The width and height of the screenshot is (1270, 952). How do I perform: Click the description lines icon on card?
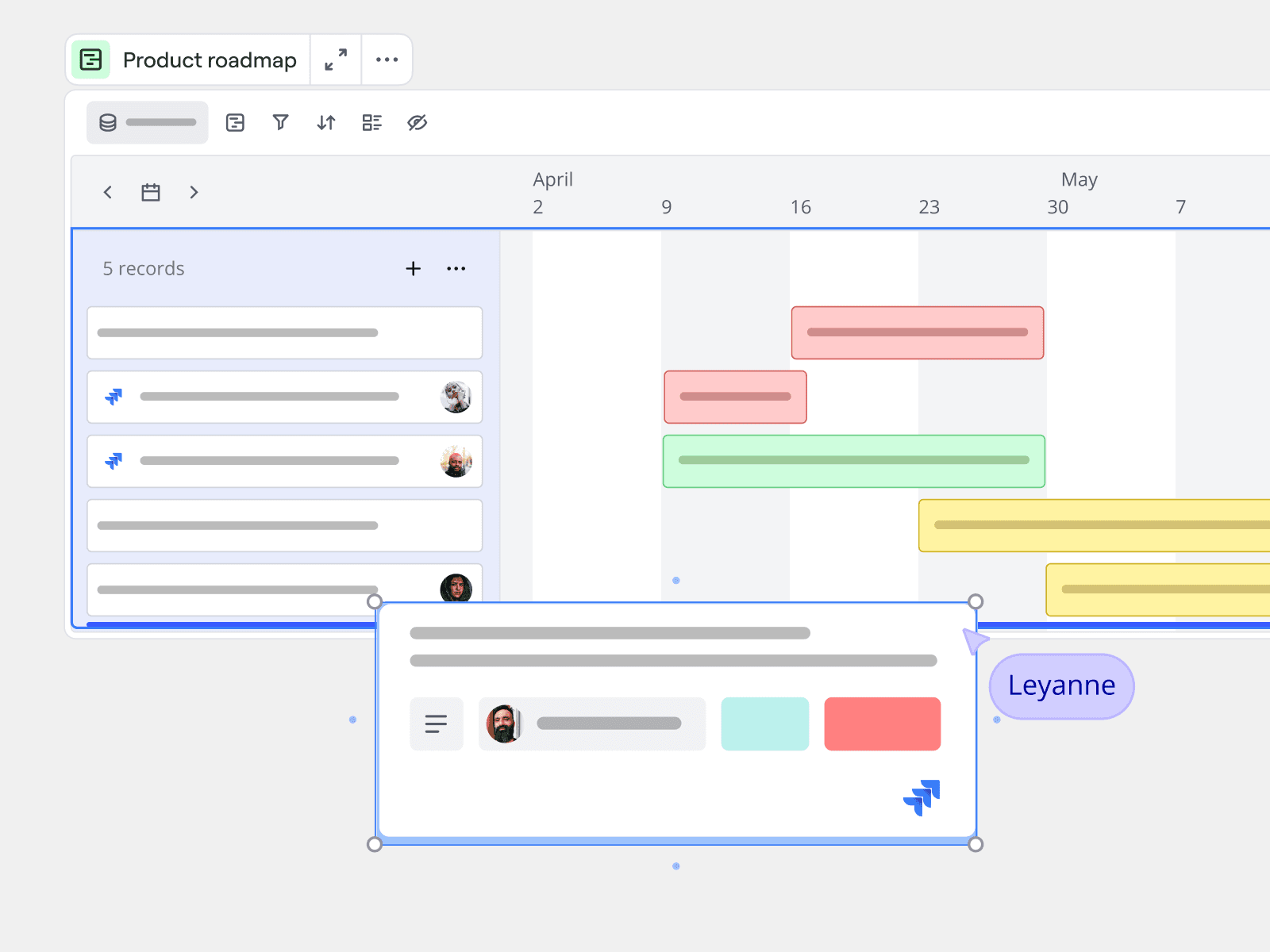436,724
